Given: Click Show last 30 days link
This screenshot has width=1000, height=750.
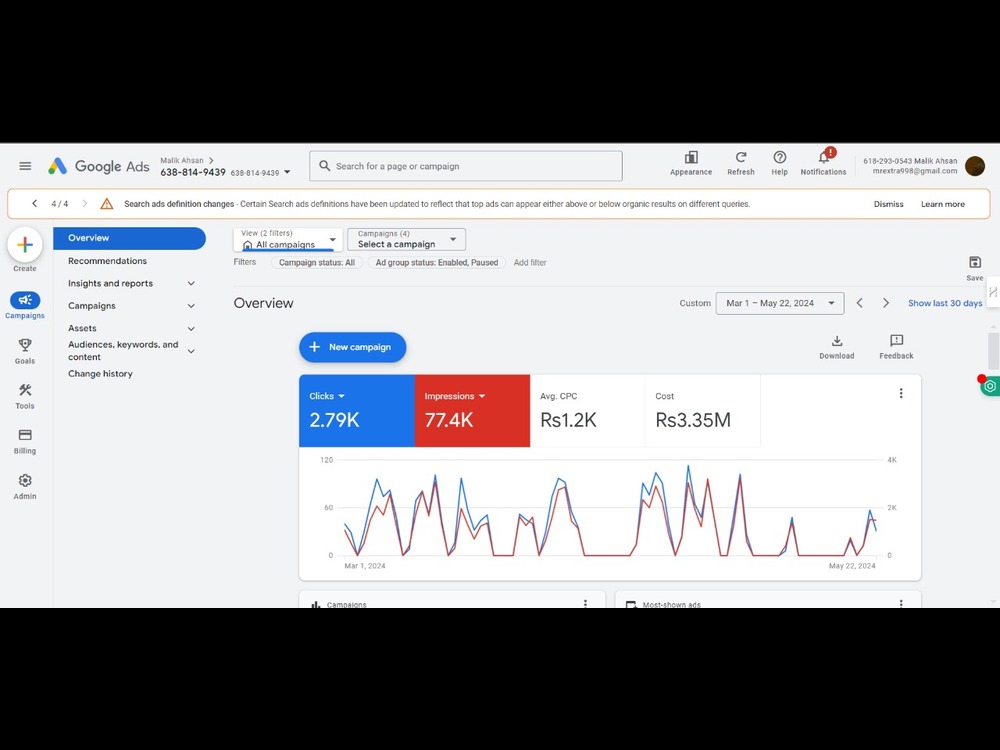Looking at the screenshot, I should (x=945, y=303).
